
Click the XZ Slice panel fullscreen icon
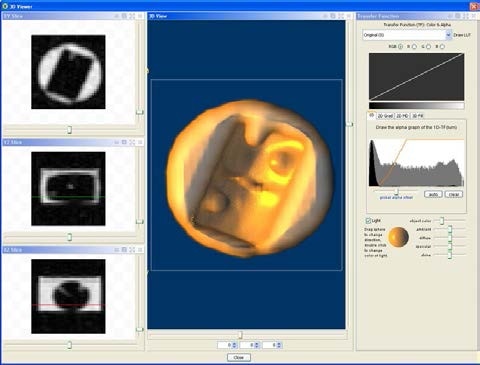point(132,250)
